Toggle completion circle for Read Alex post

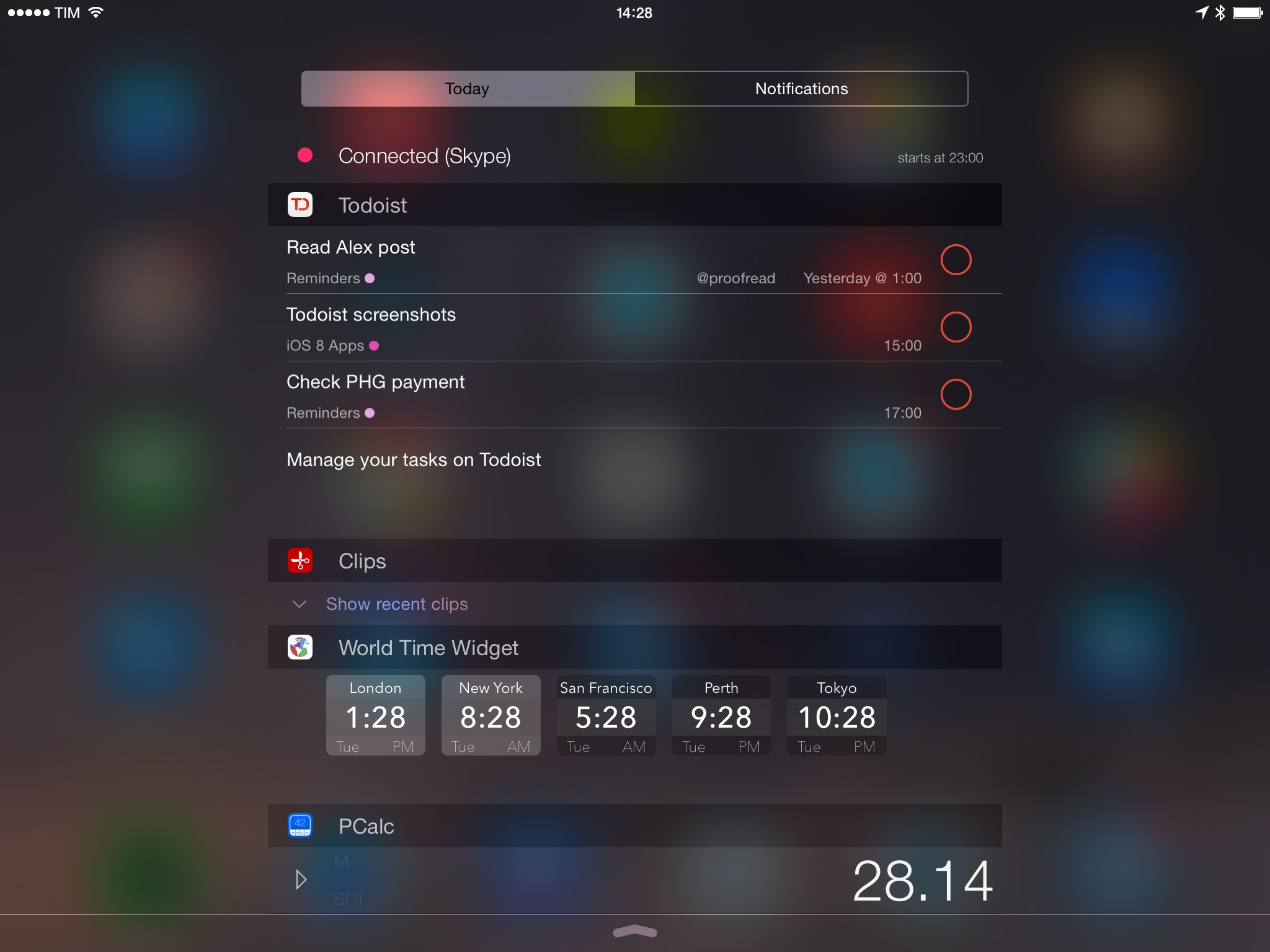coord(955,260)
